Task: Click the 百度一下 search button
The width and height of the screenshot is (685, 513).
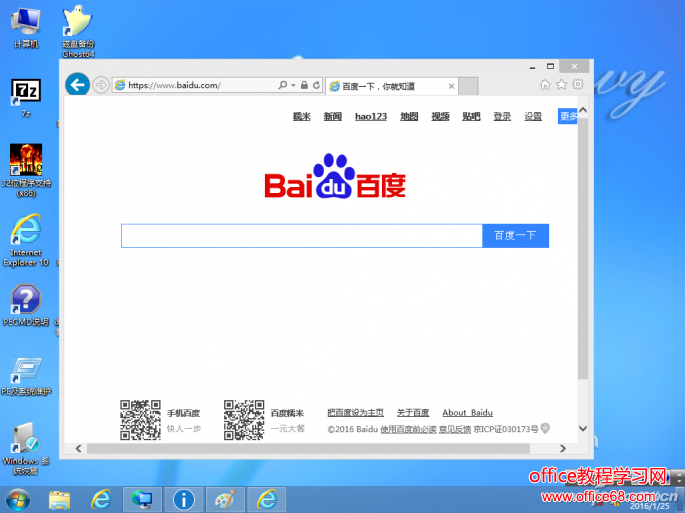Action: coord(515,236)
